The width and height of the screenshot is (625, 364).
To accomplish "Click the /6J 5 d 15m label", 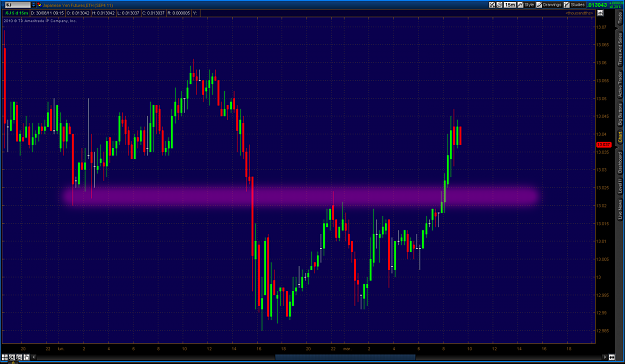I will [x=17, y=13].
